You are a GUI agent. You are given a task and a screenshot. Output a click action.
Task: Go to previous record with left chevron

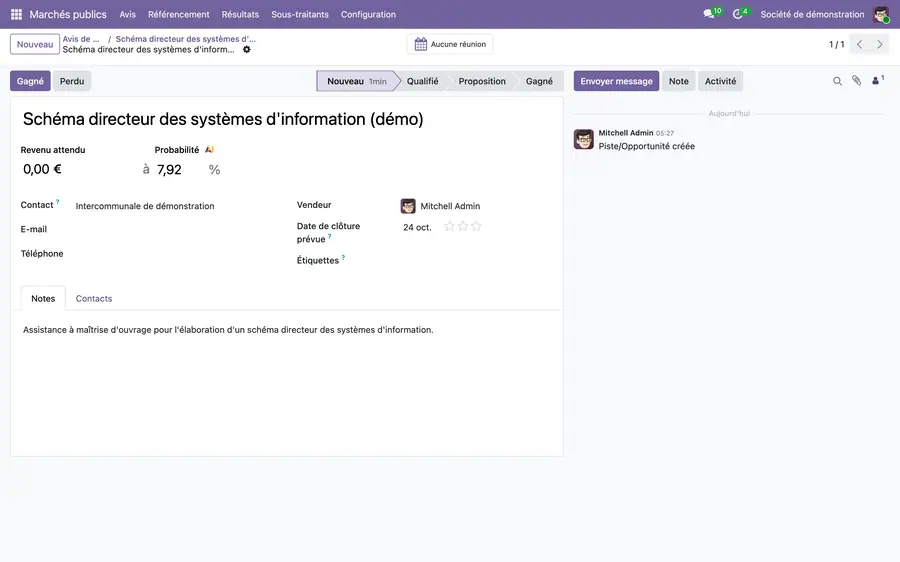tap(860, 44)
